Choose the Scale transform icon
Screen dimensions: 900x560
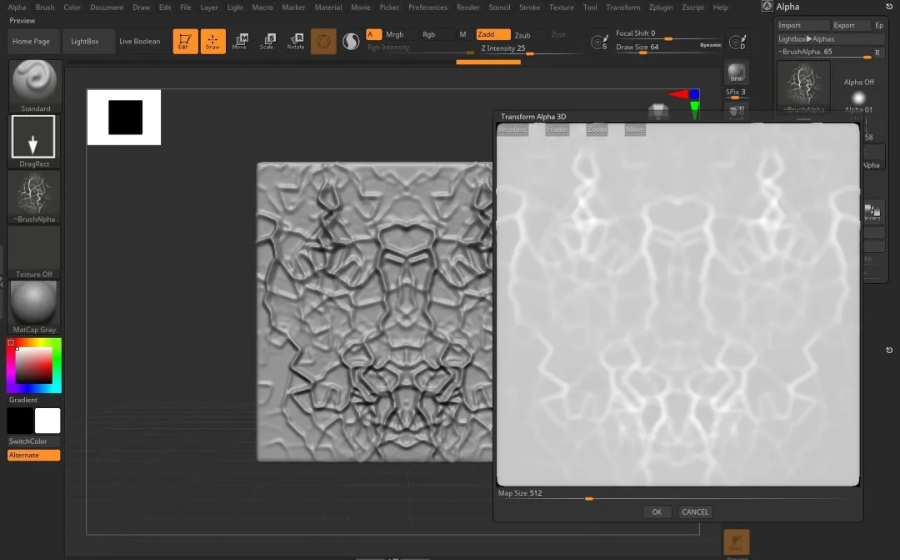[267, 41]
